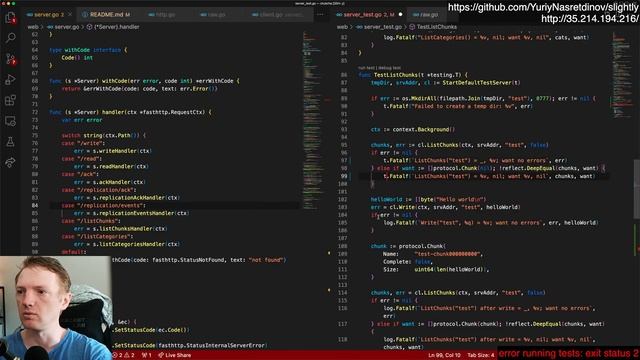This screenshot has height=360, width=640.
Task: Click the 'err = s.writeHandler(ctx)' line
Action: tap(113, 151)
